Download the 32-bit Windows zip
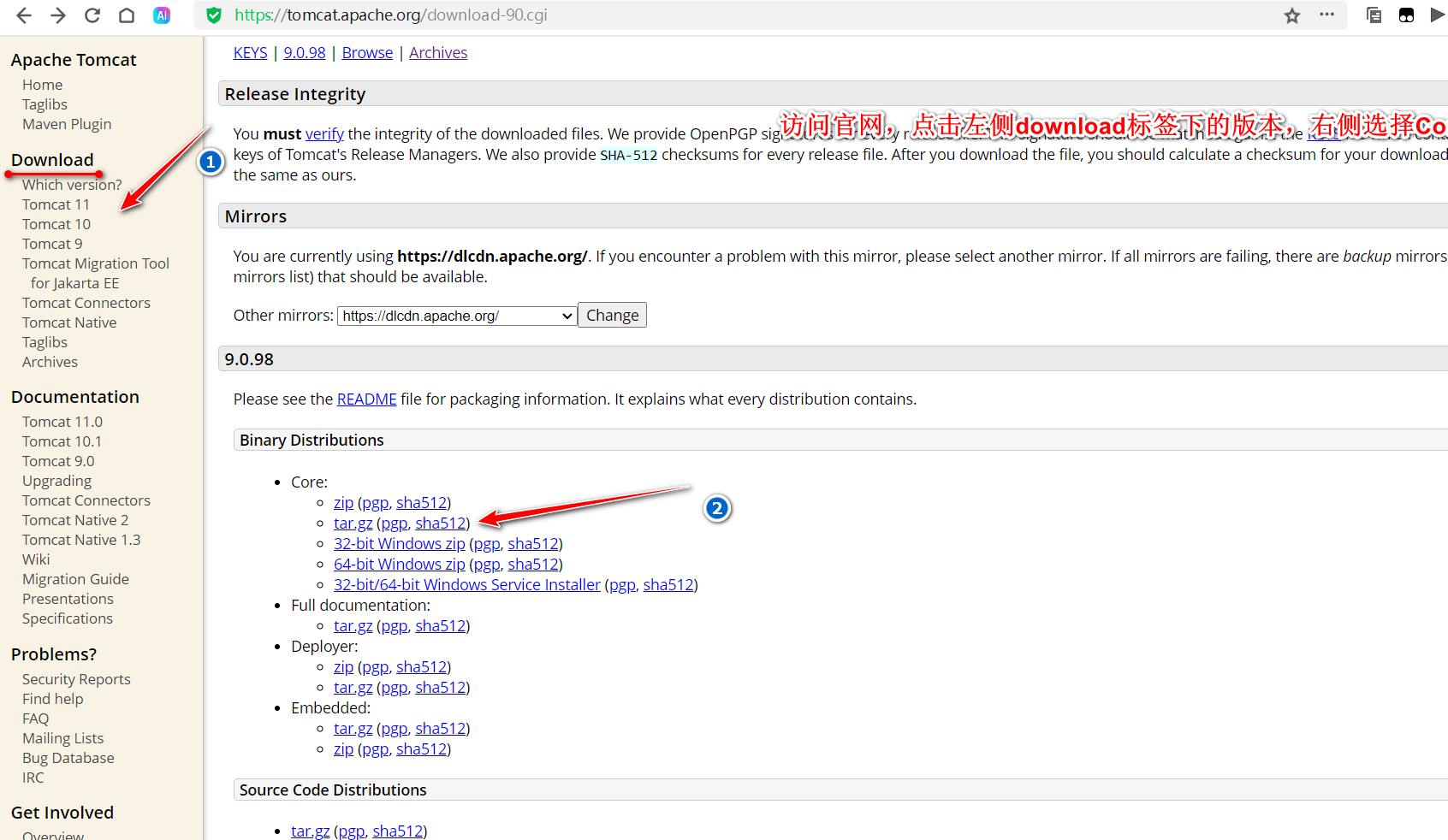Screen dimensions: 1448x840 click(x=400, y=543)
